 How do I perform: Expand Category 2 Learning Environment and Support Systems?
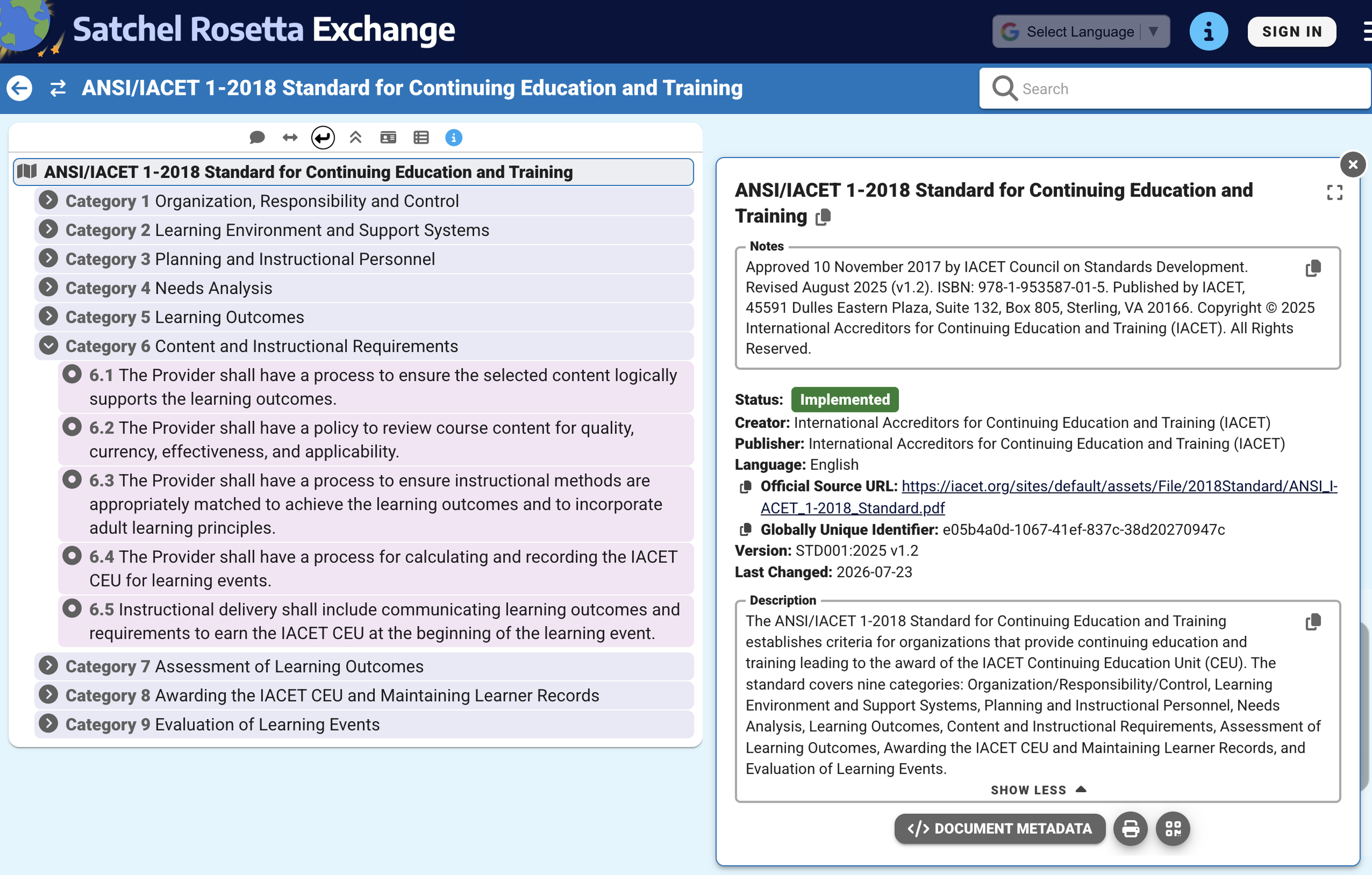point(48,229)
